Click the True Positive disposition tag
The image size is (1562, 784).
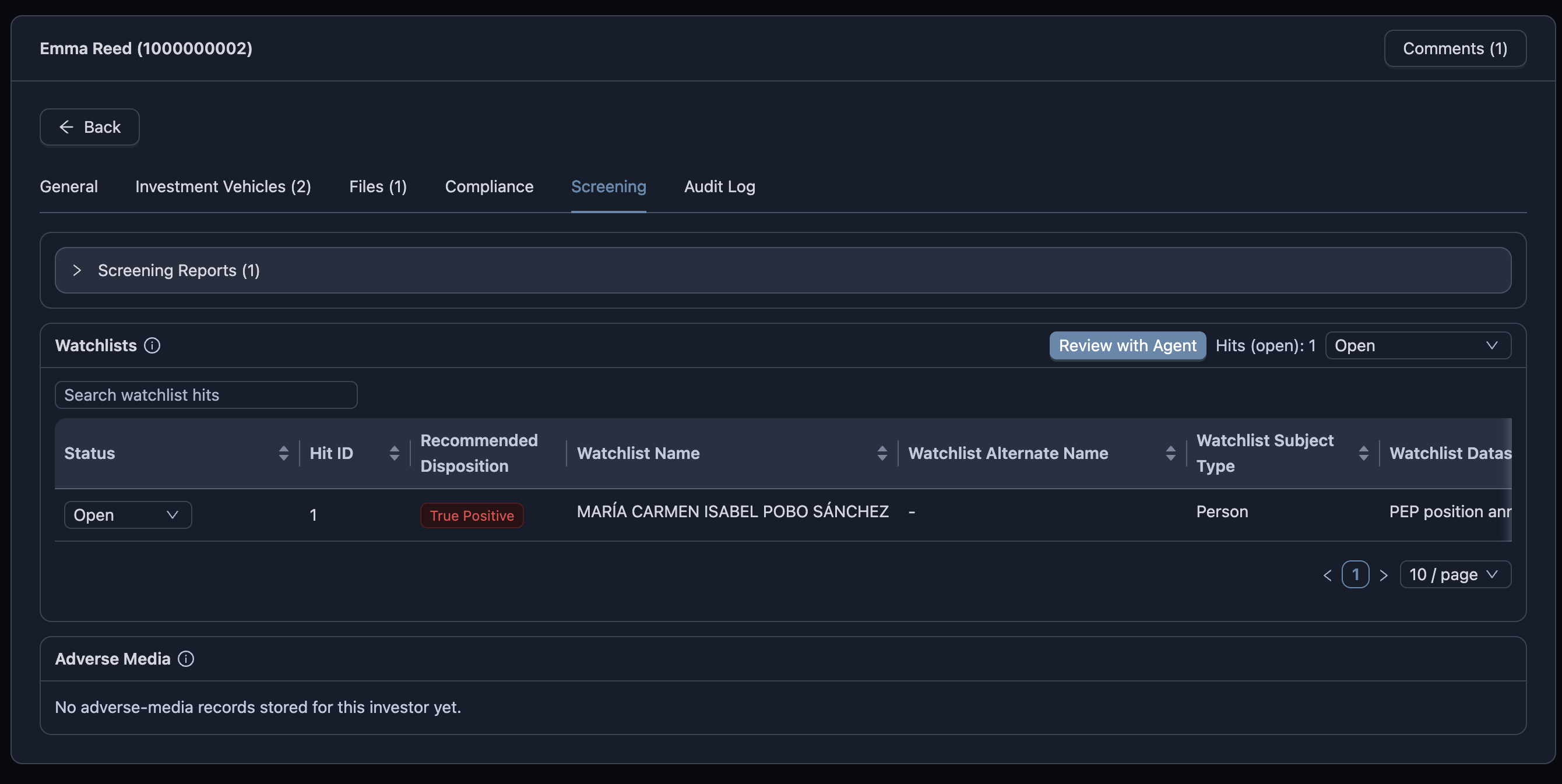coord(472,515)
